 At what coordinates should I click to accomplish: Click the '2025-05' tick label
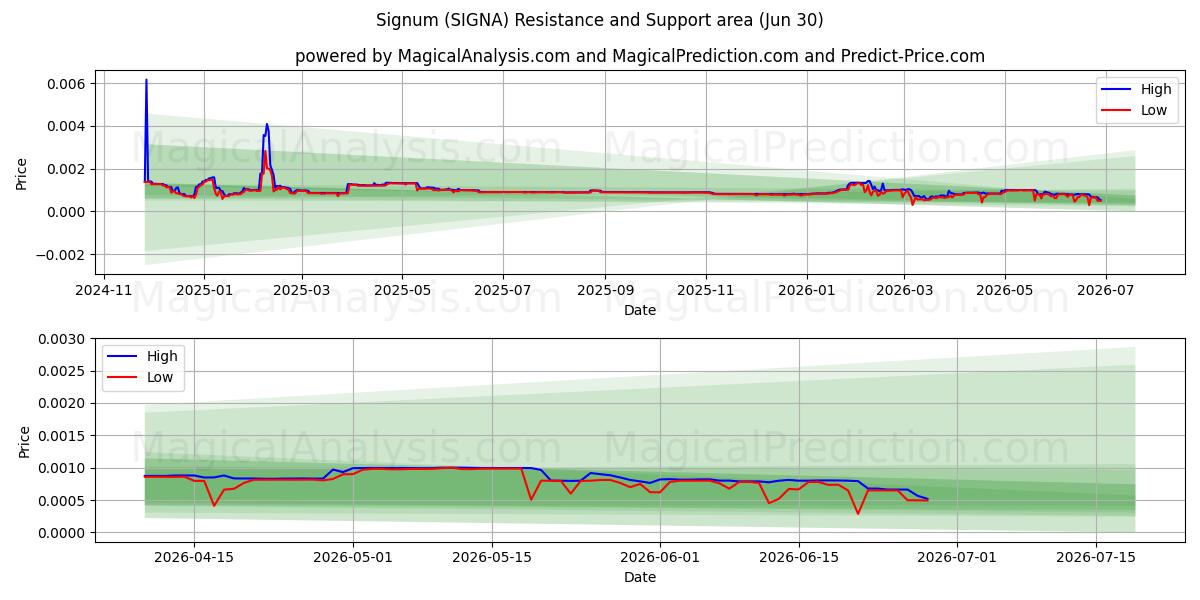402,290
